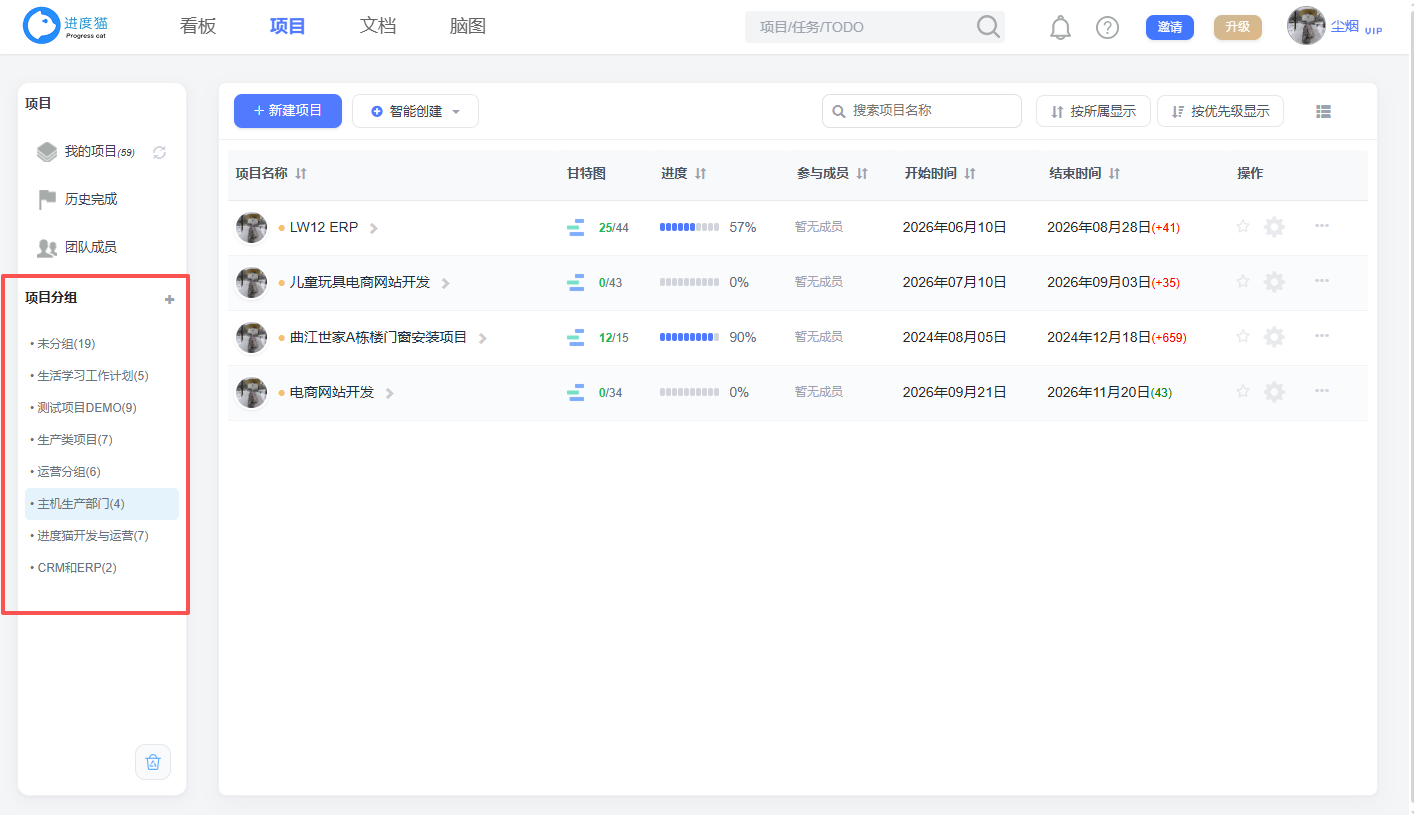
Task: Open the notifications bell
Action: 1060,27
